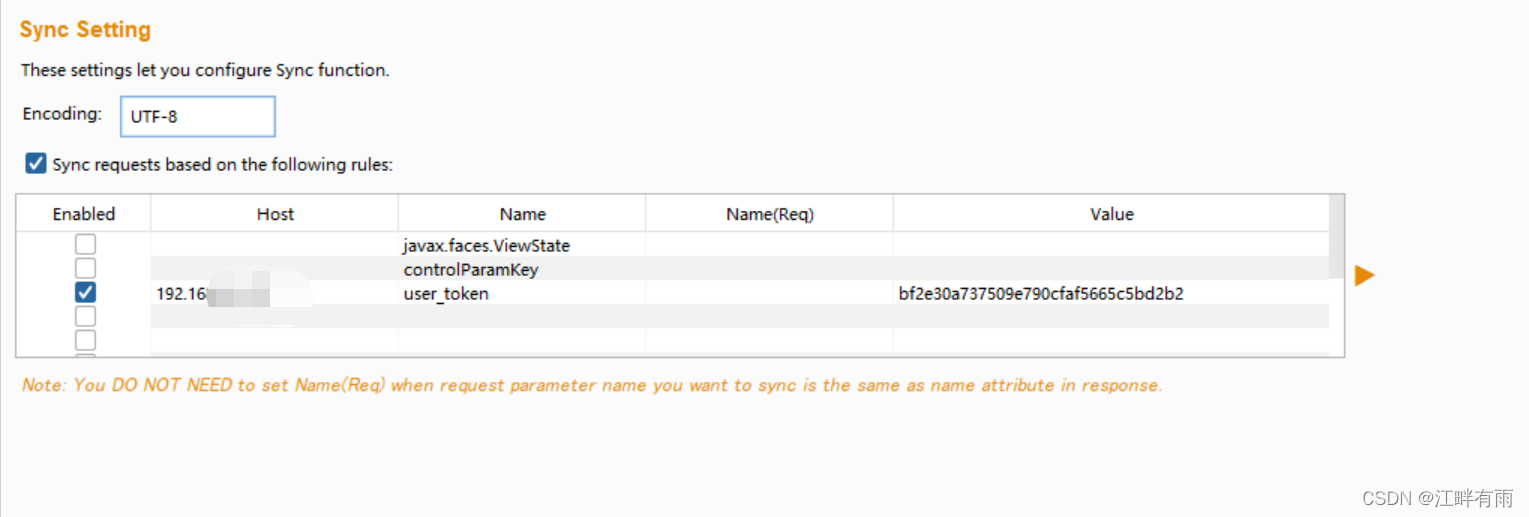Click the Name(Req) column header
This screenshot has width=1529, height=517.
(770, 214)
